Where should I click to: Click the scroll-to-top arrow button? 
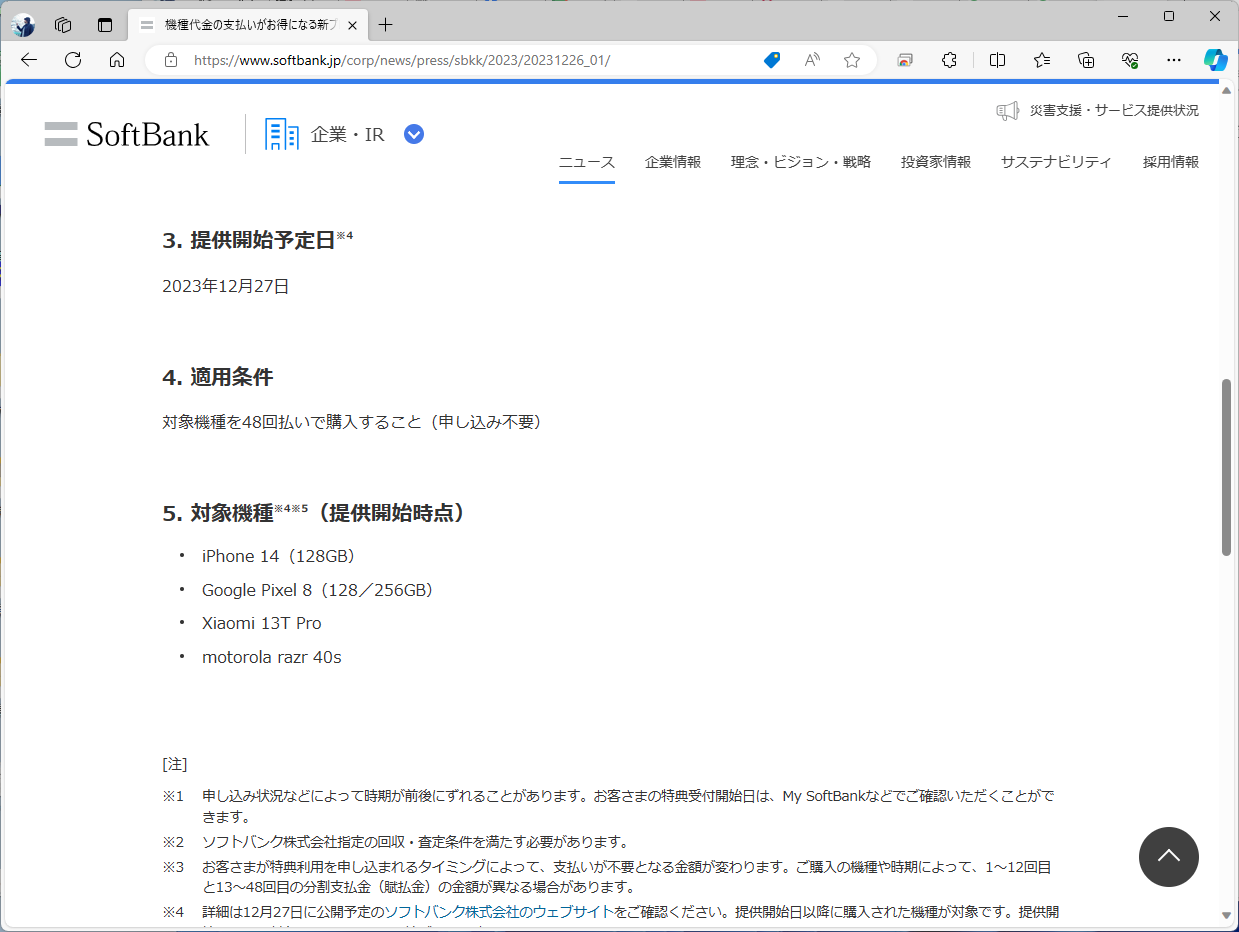(x=1168, y=857)
